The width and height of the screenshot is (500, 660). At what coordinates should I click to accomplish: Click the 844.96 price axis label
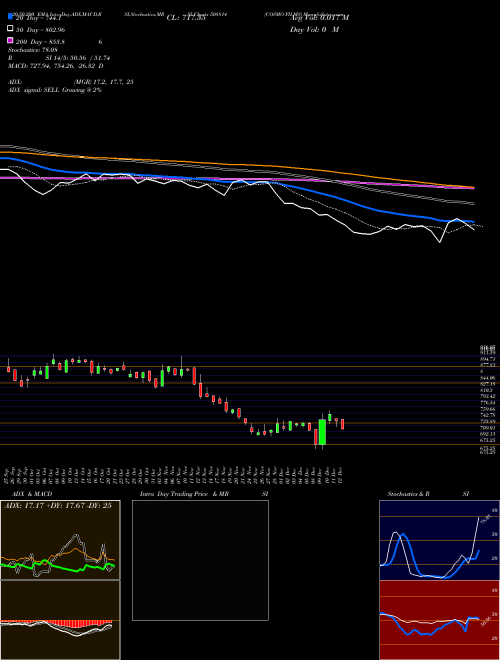(488, 378)
